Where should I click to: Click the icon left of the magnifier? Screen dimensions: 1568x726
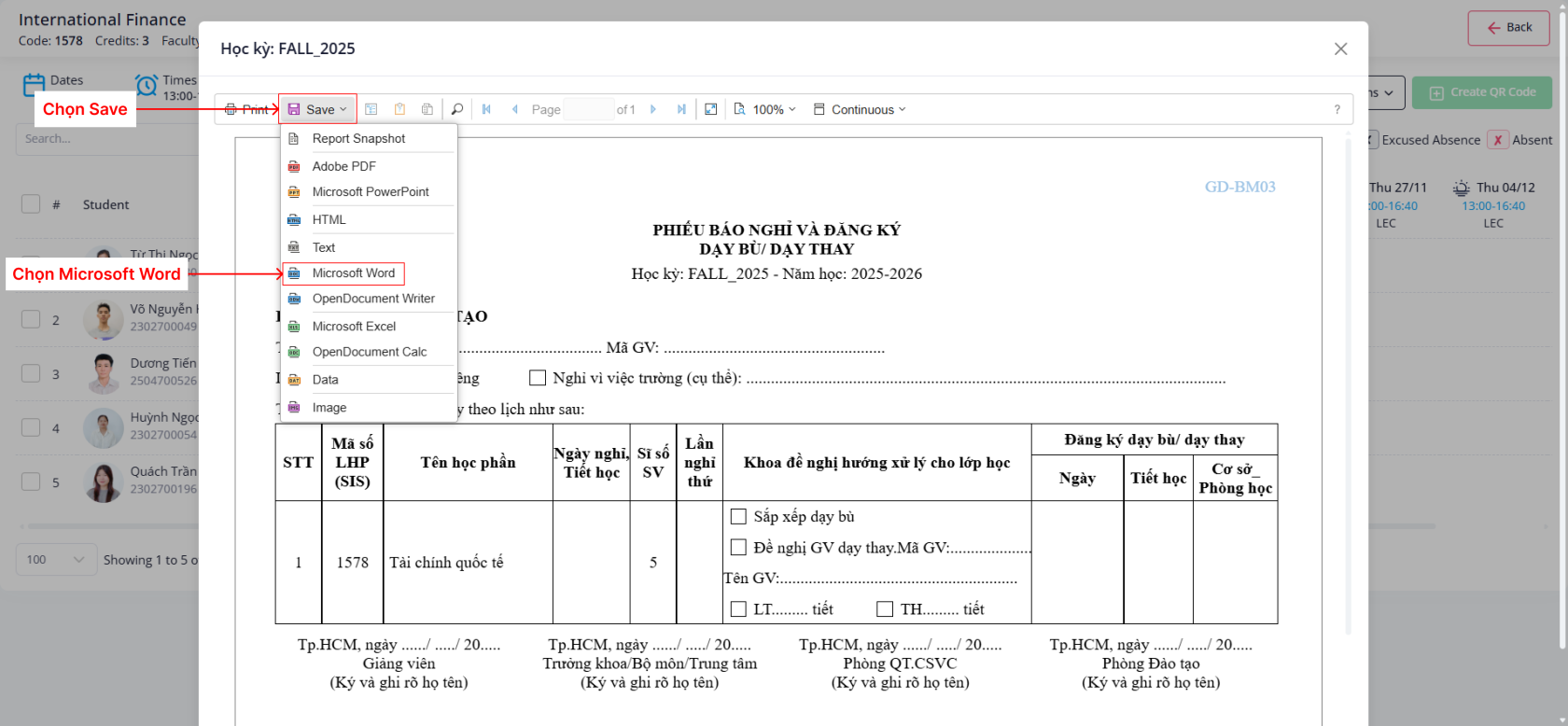[427, 109]
